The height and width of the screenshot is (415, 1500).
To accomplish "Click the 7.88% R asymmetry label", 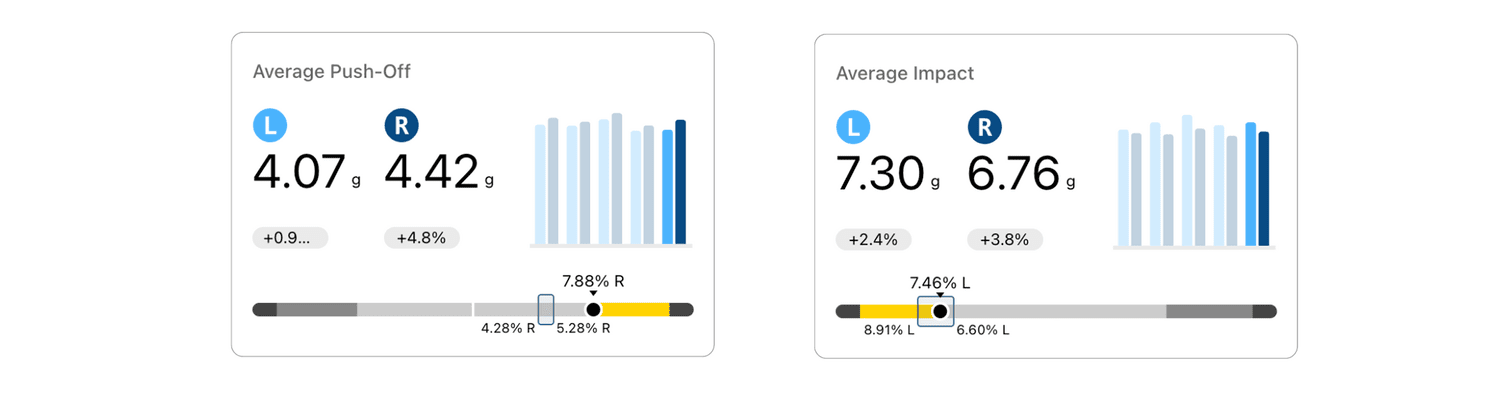I will click(x=594, y=279).
